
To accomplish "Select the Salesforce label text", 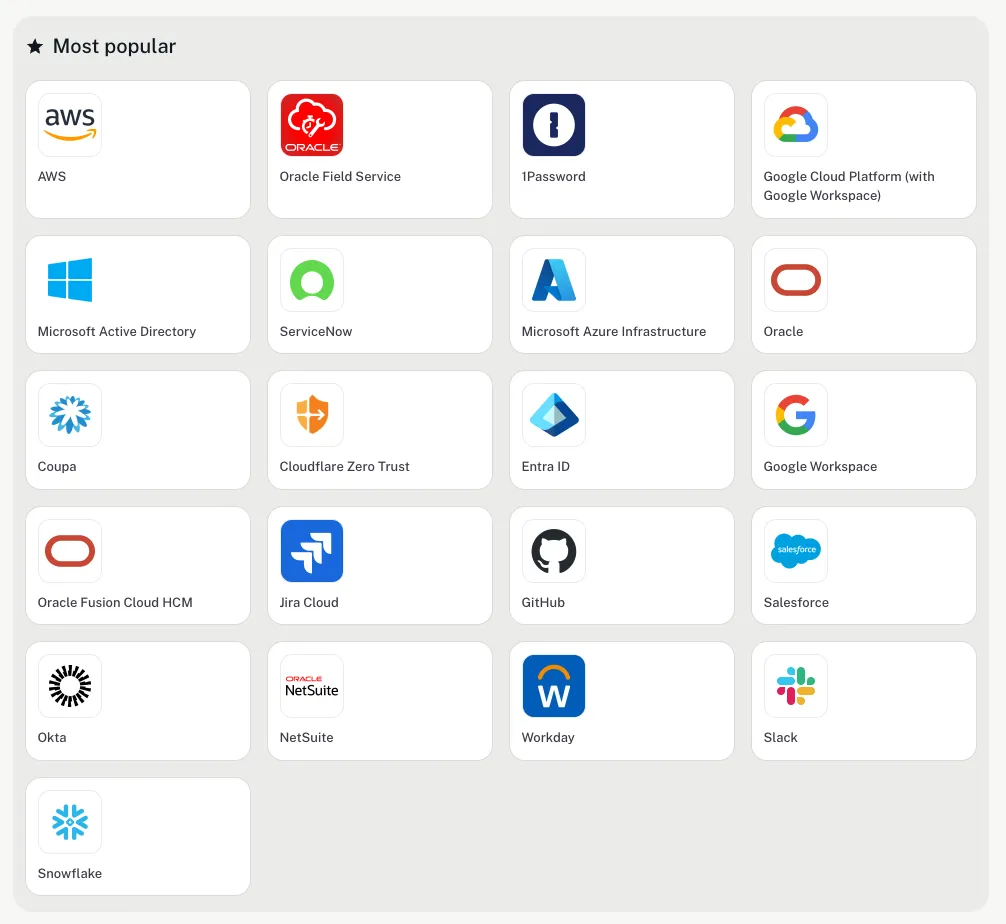I will click(796, 603).
